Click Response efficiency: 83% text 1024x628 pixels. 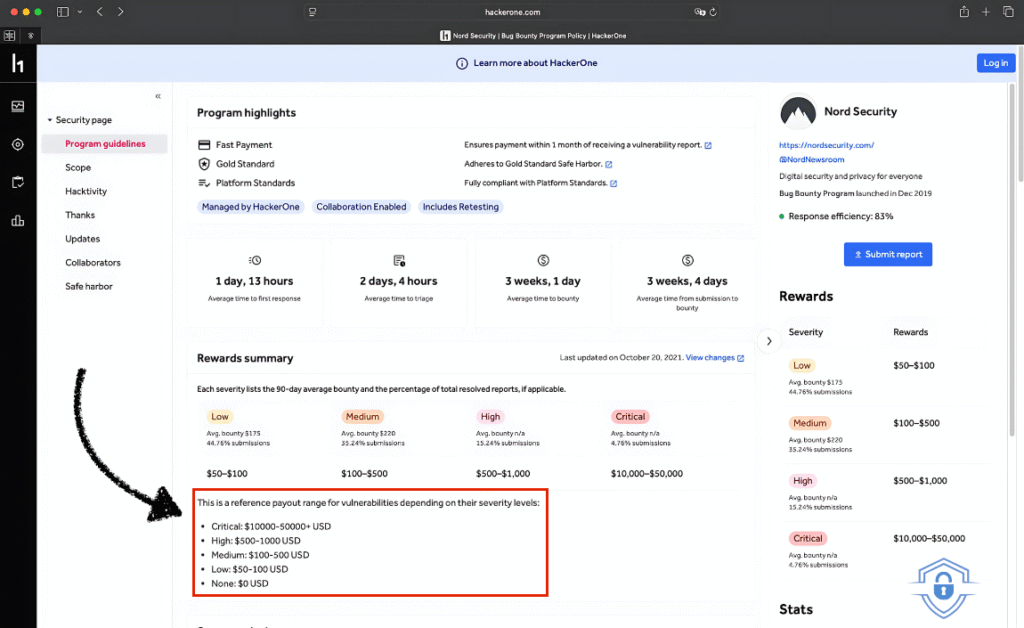(x=840, y=217)
